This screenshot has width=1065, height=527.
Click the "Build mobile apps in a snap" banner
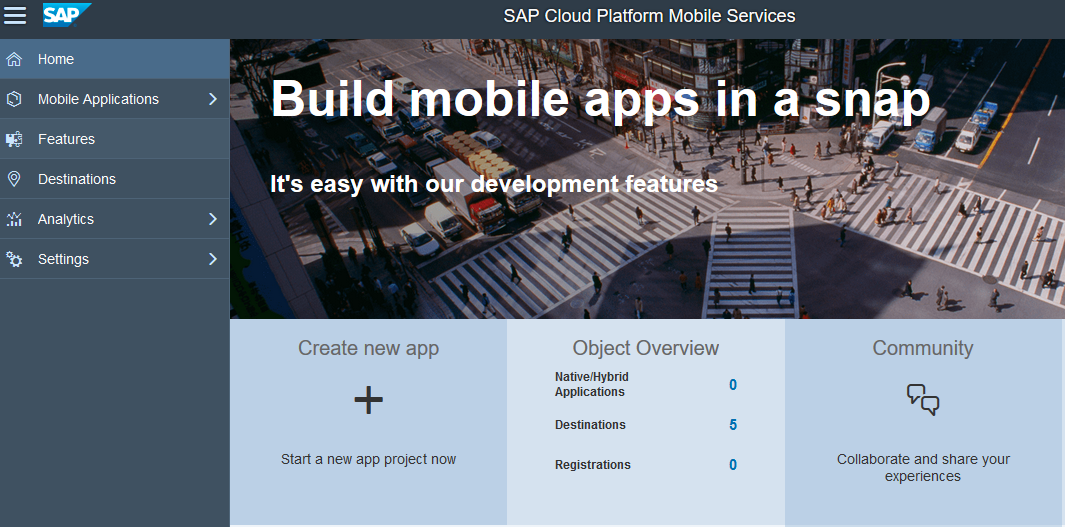(x=600, y=98)
